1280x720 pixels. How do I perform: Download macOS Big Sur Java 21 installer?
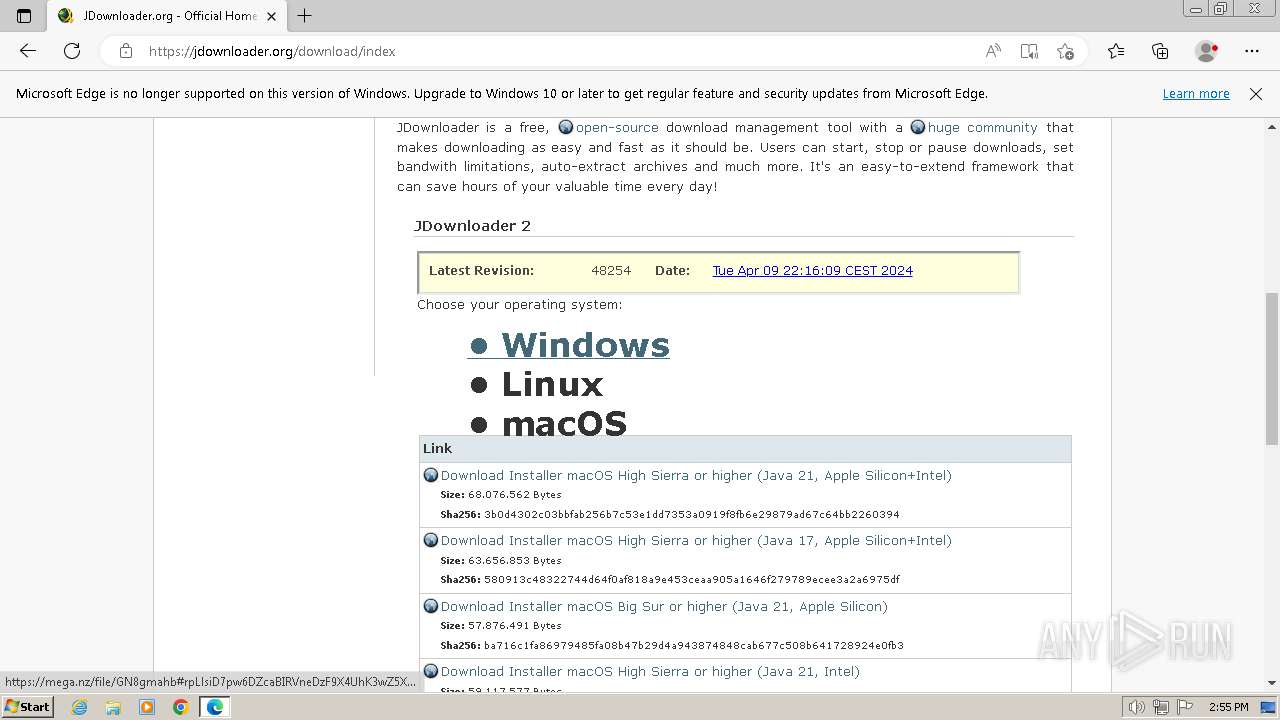click(664, 607)
